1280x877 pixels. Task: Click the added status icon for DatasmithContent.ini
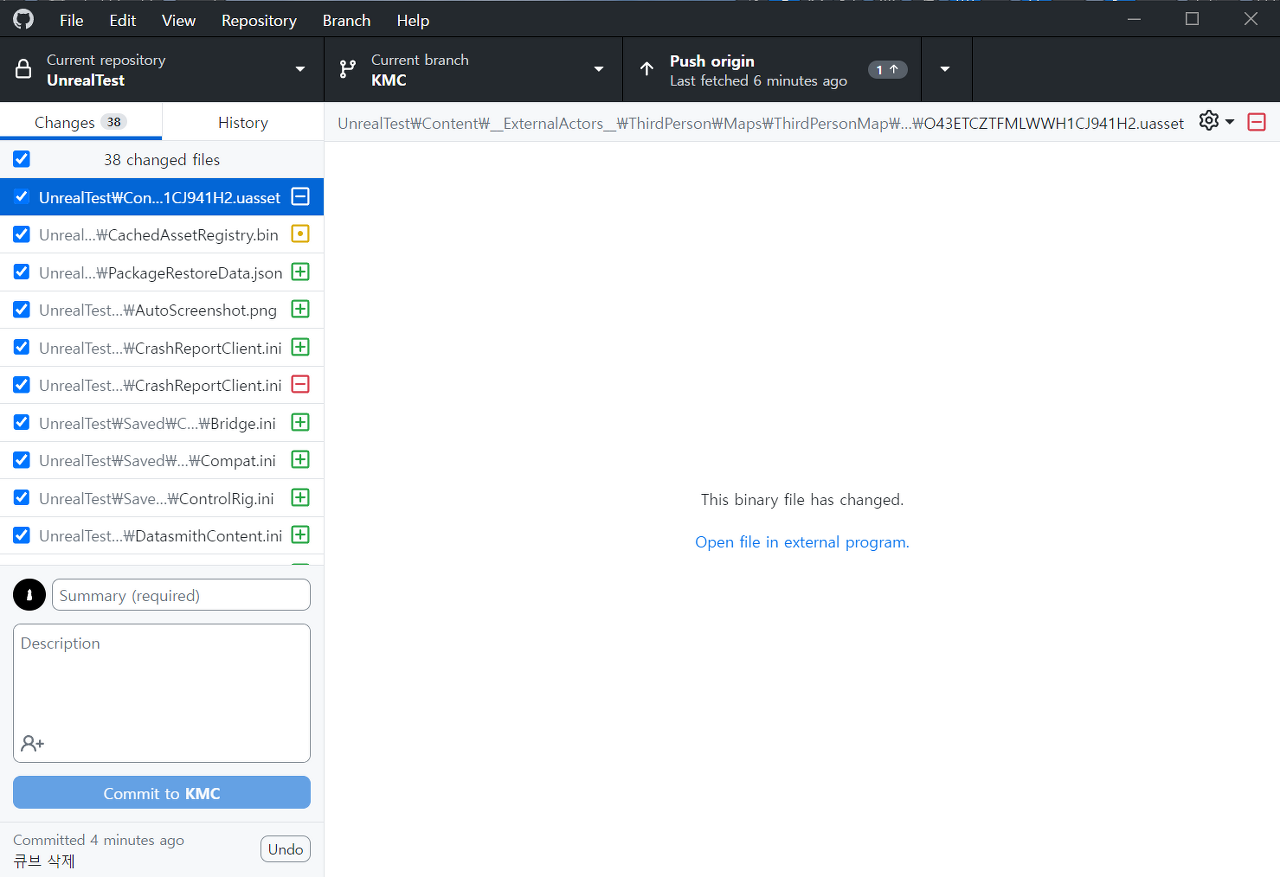coord(300,534)
